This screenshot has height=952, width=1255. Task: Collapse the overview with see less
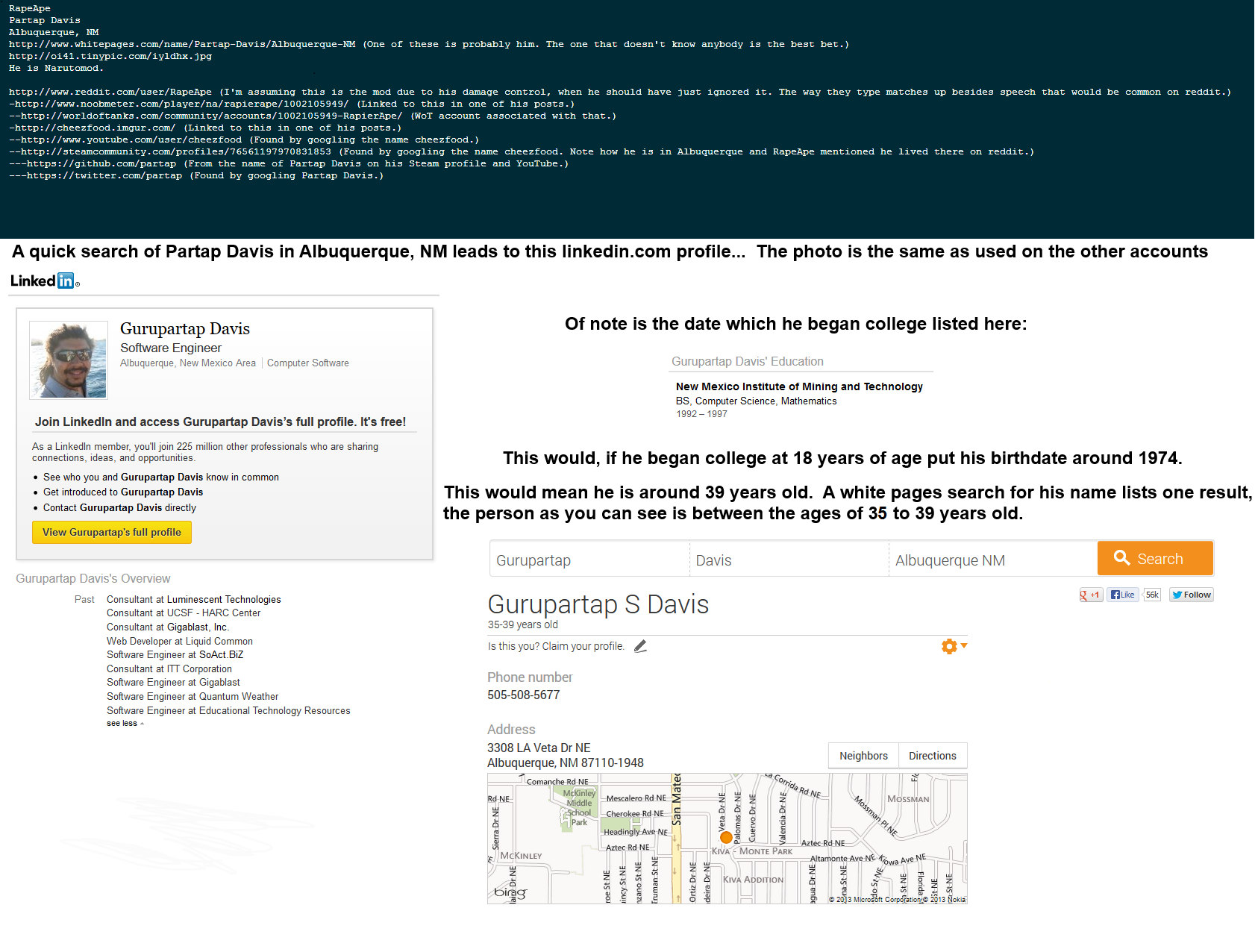pyautogui.click(x=125, y=724)
